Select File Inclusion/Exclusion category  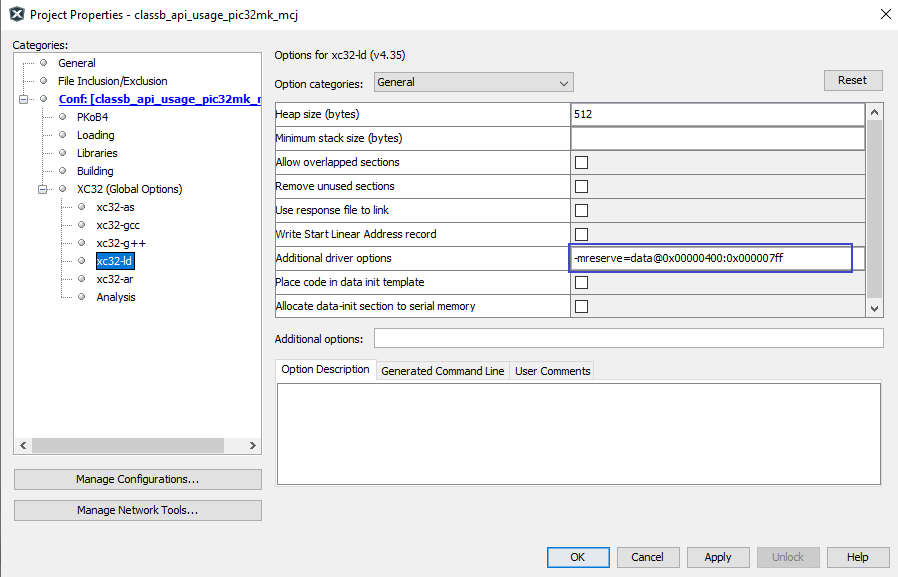(x=112, y=81)
